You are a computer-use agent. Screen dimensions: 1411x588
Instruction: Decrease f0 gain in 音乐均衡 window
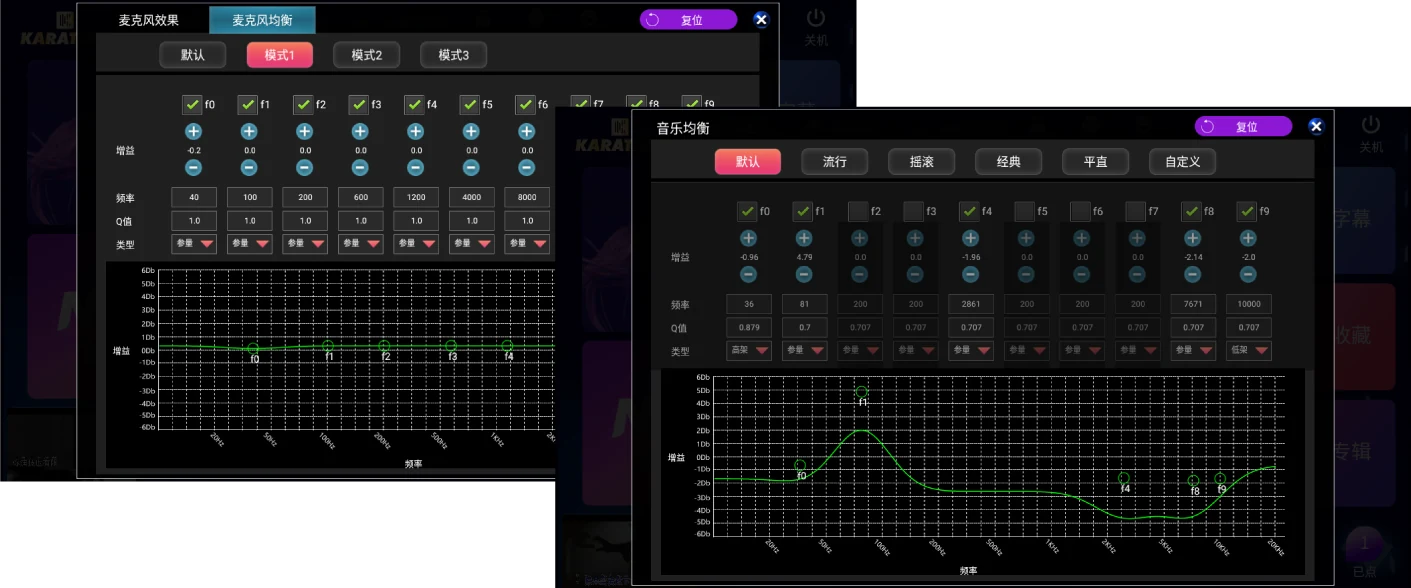pyautogui.click(x=748, y=274)
